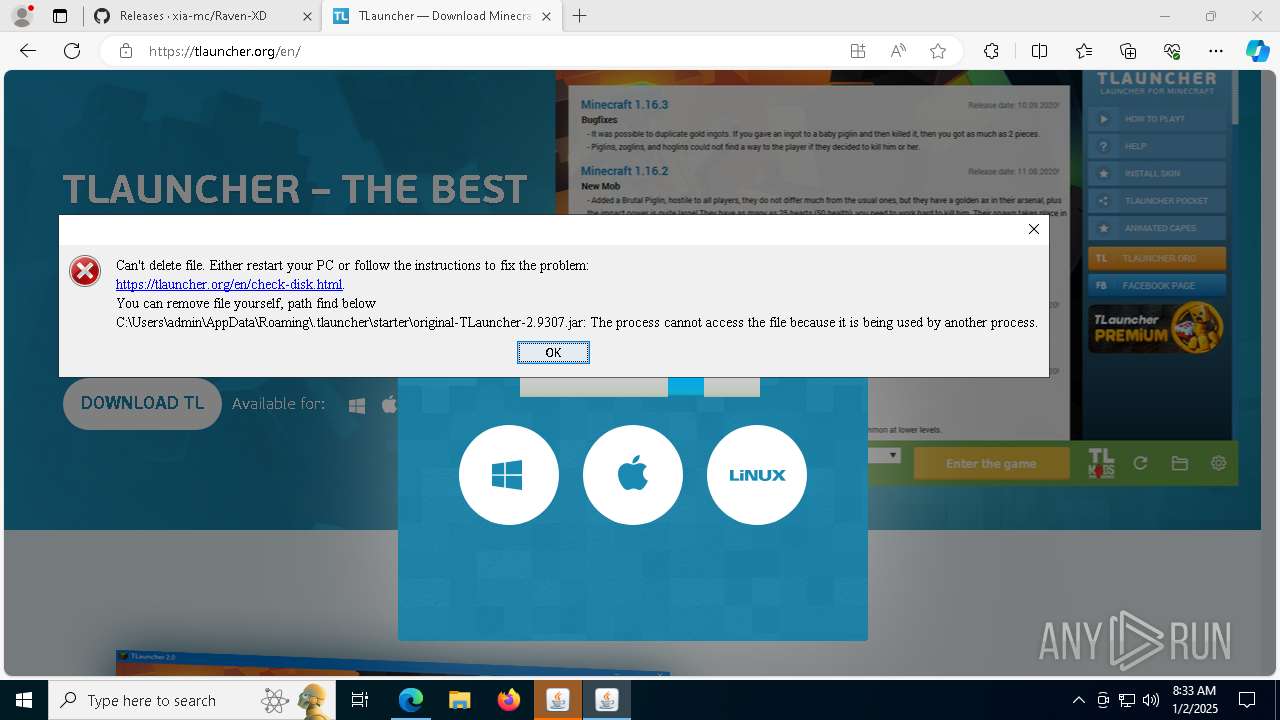
Task: Add this page to favorites
Action: tap(938, 51)
